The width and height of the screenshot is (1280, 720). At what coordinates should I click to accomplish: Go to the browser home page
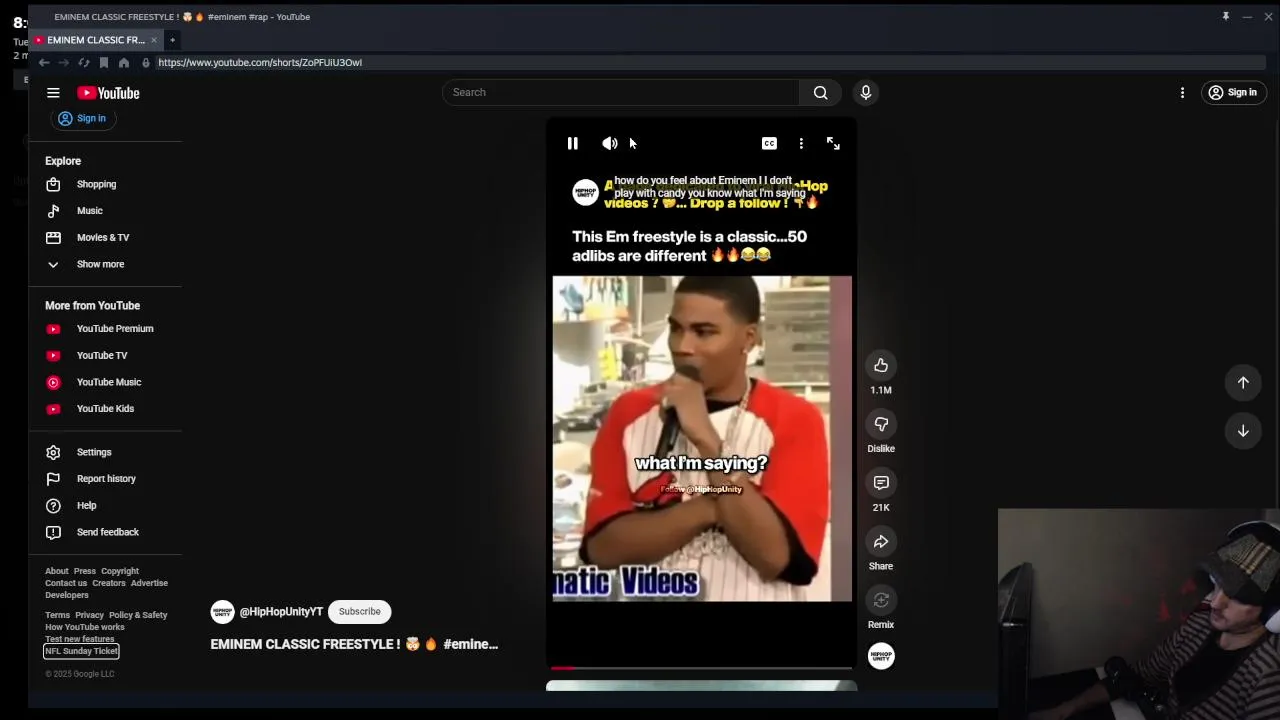coord(124,62)
